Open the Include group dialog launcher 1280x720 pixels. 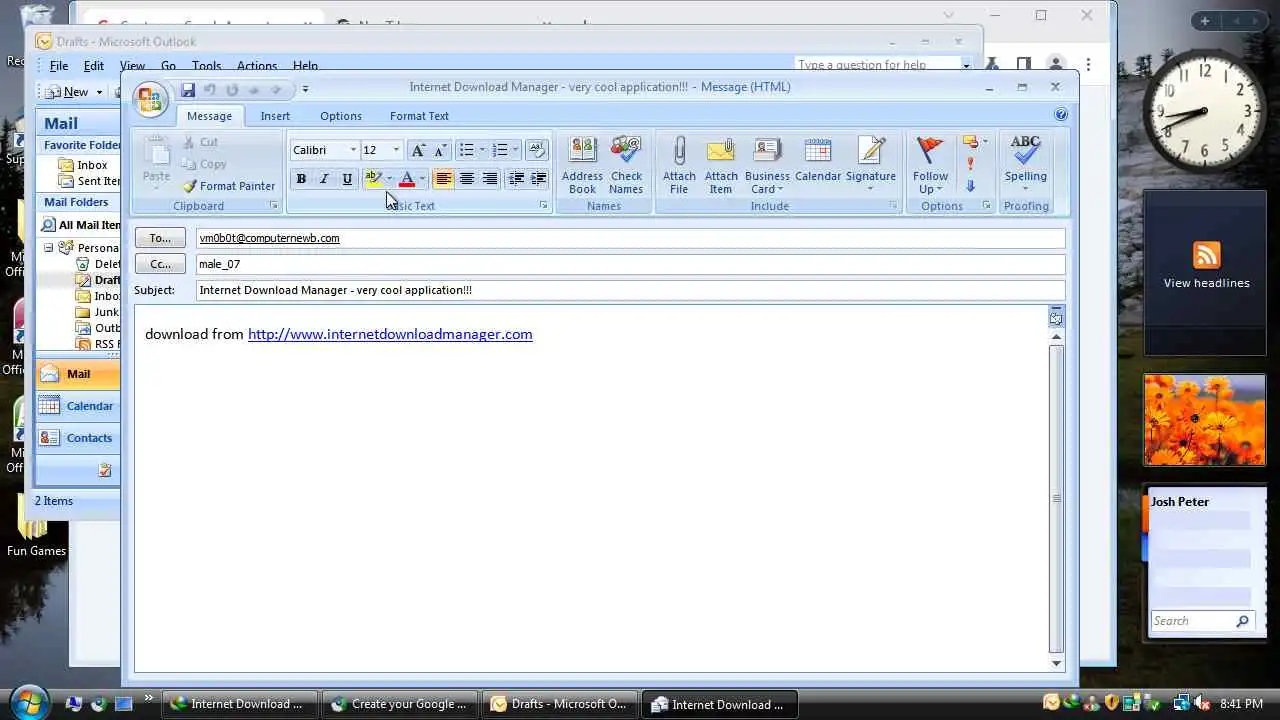point(894,206)
